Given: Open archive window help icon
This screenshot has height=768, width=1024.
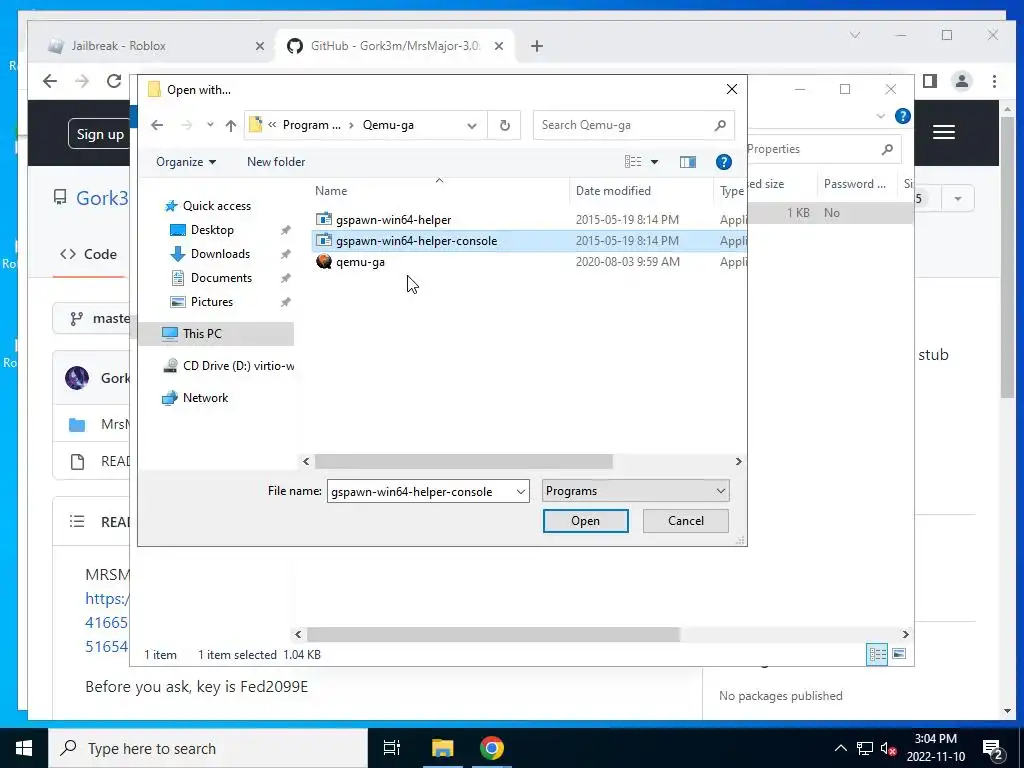Looking at the screenshot, I should (903, 116).
